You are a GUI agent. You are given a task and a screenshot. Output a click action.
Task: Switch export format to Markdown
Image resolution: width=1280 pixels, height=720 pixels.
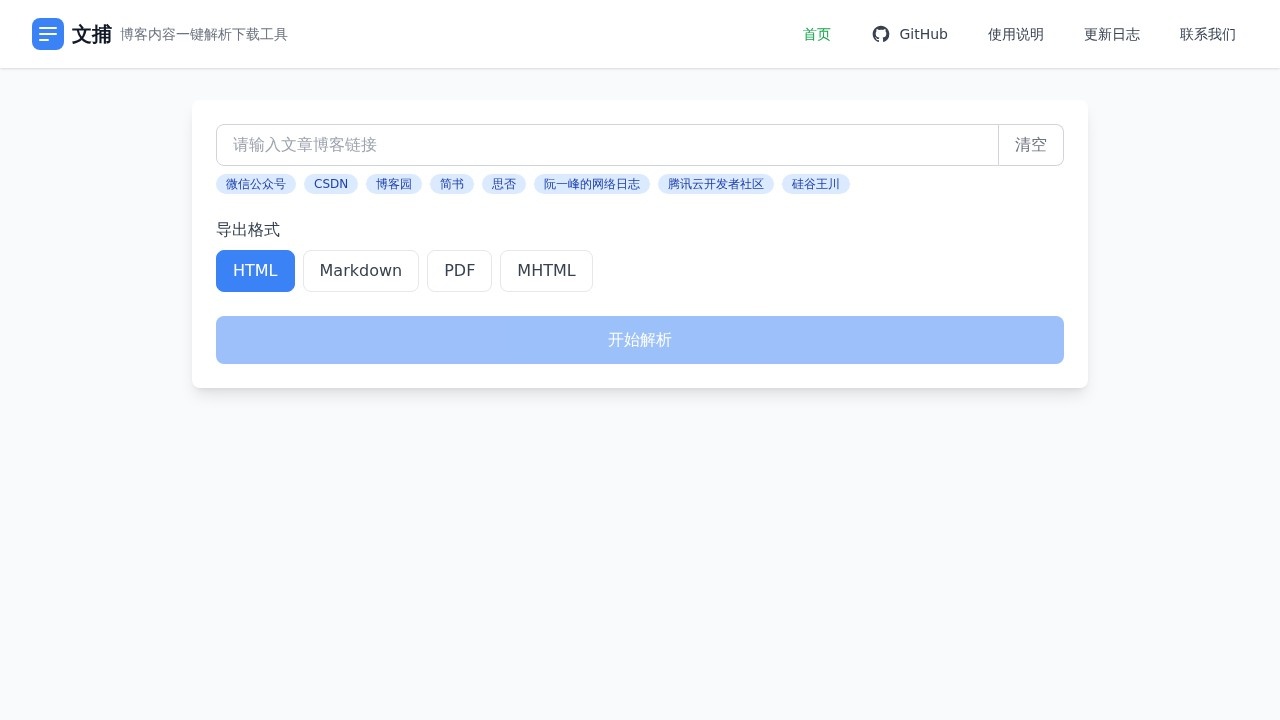(361, 270)
